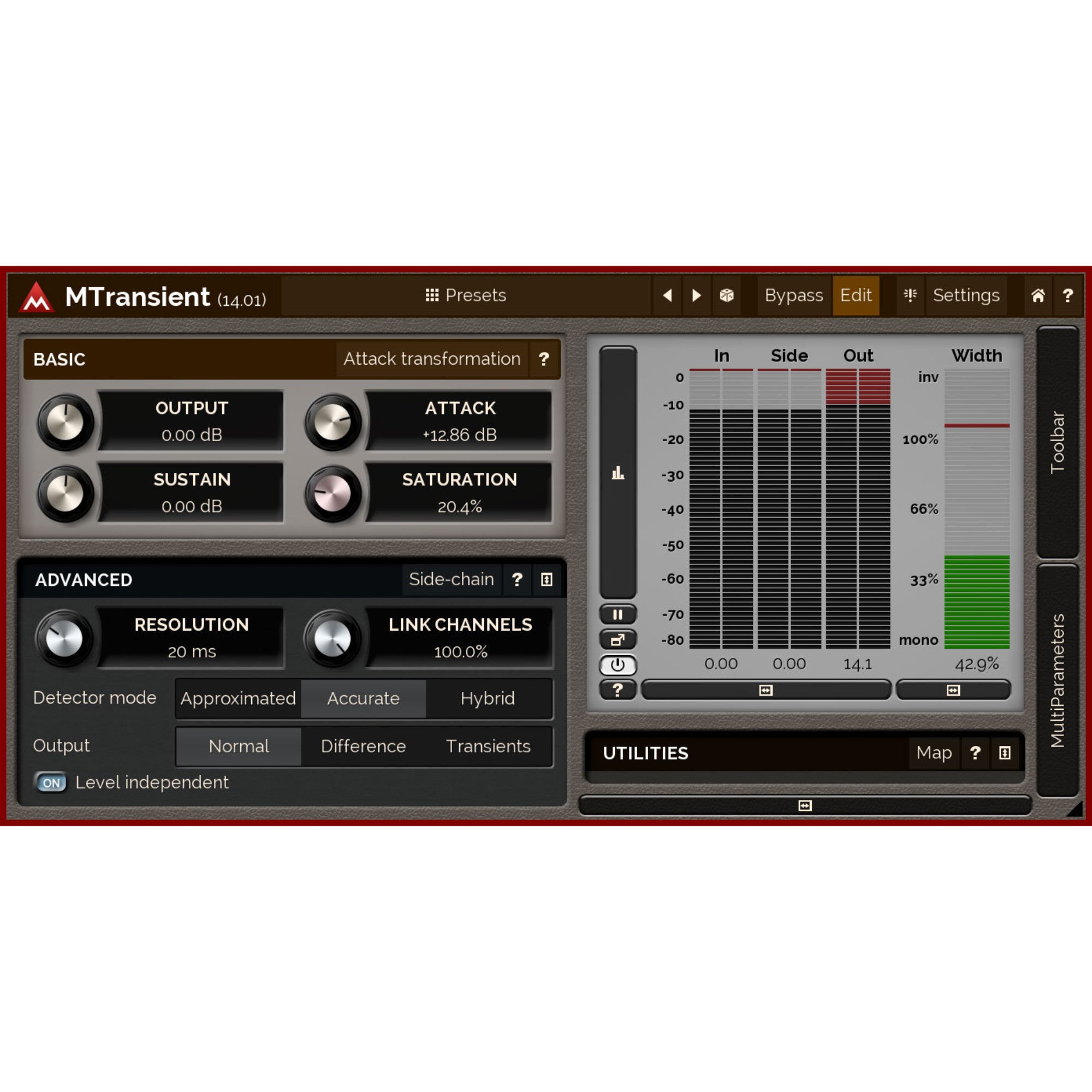Load the previous preset arrow

[668, 295]
